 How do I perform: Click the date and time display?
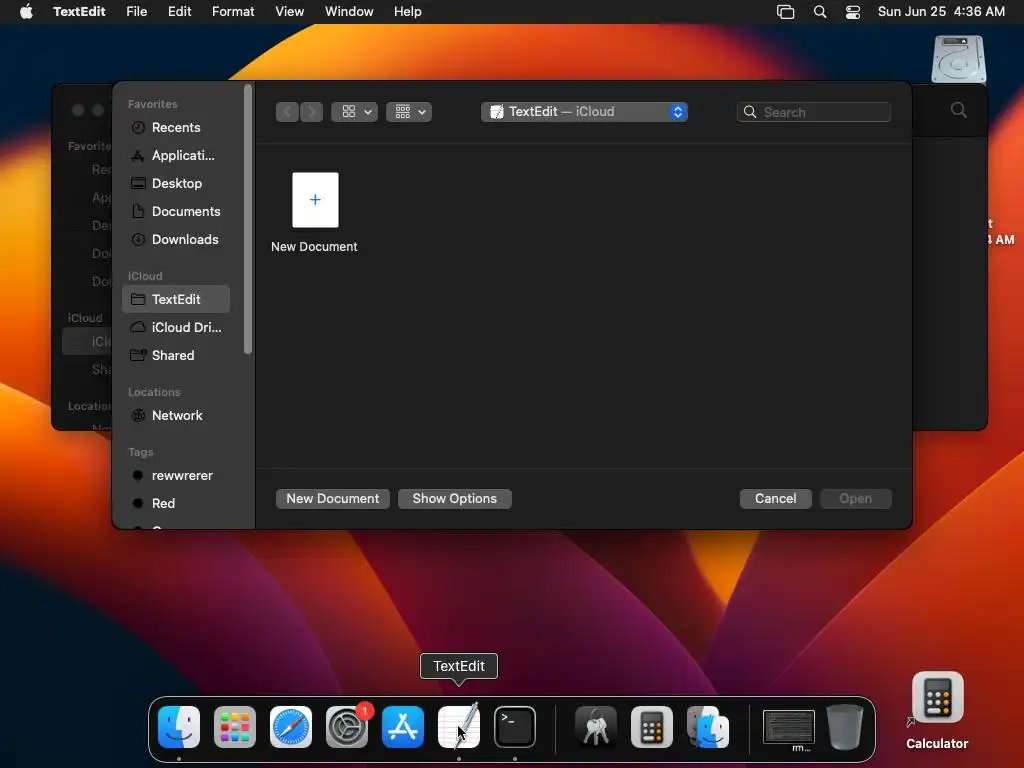(941, 11)
